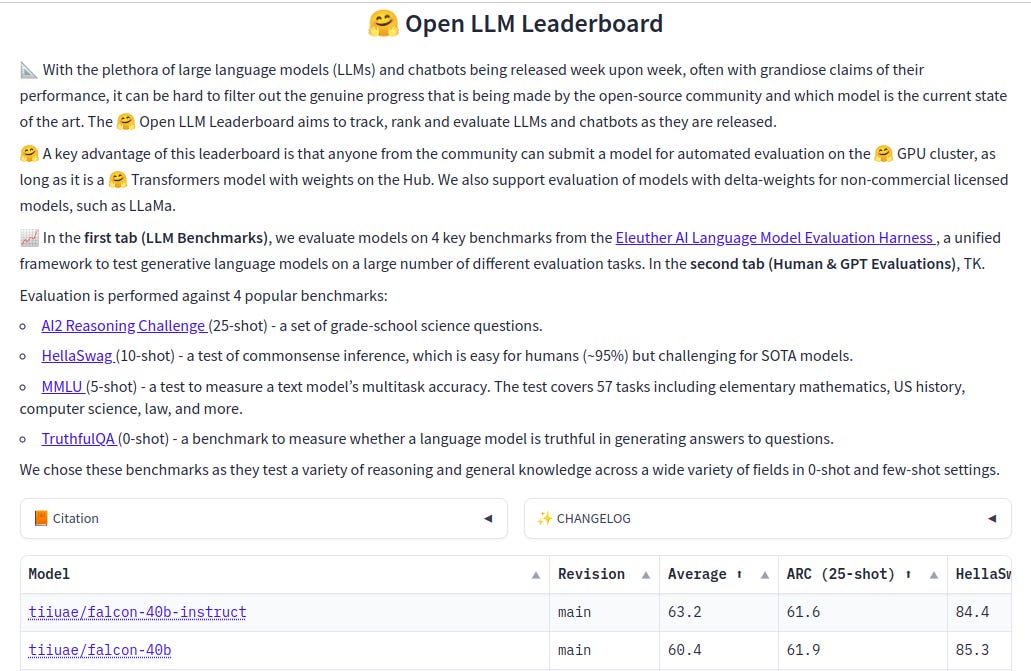
Task: Click 'Evaluation is performed against 4 popular benchmarks' text
Action: click(x=204, y=296)
